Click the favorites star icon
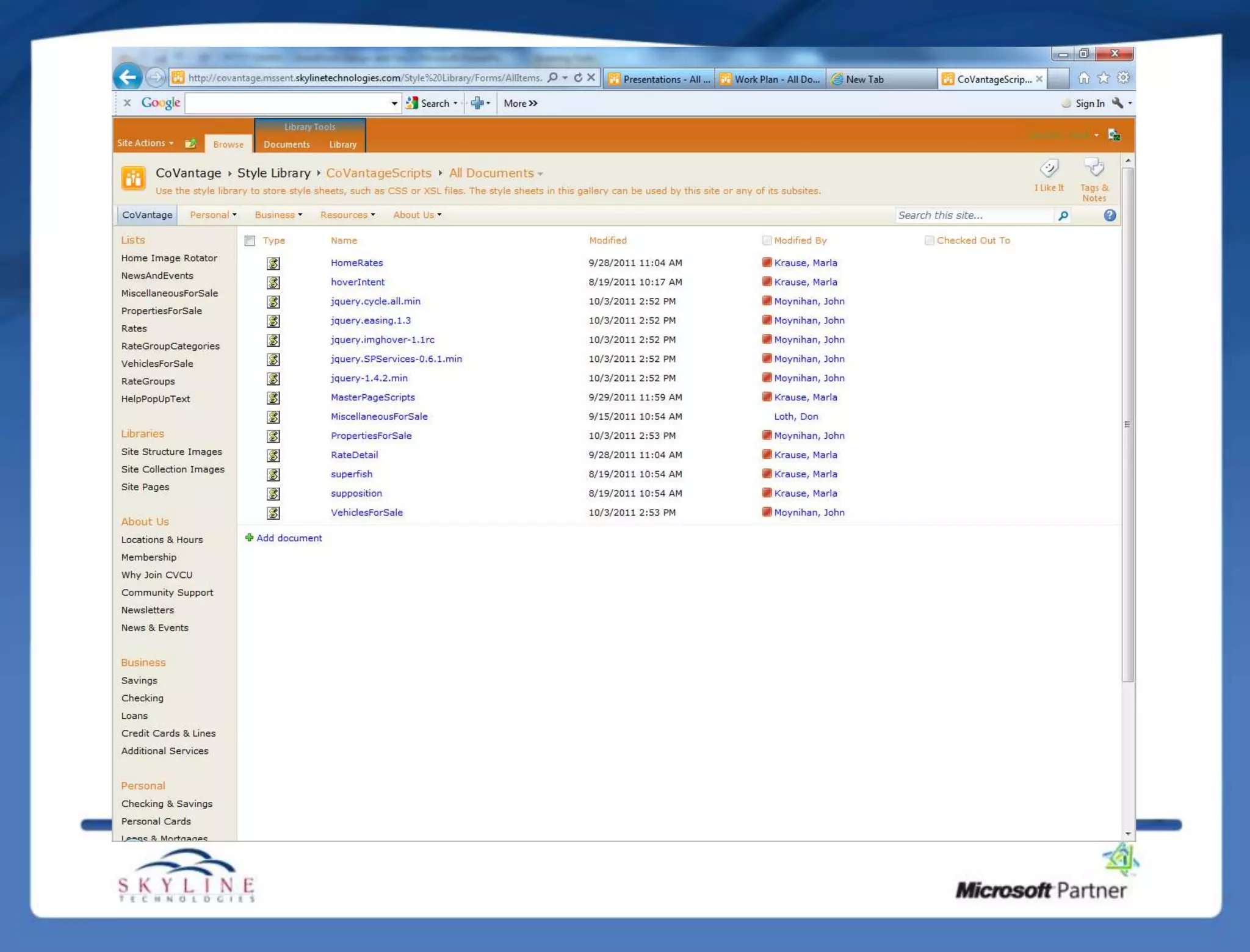 pos(1104,78)
